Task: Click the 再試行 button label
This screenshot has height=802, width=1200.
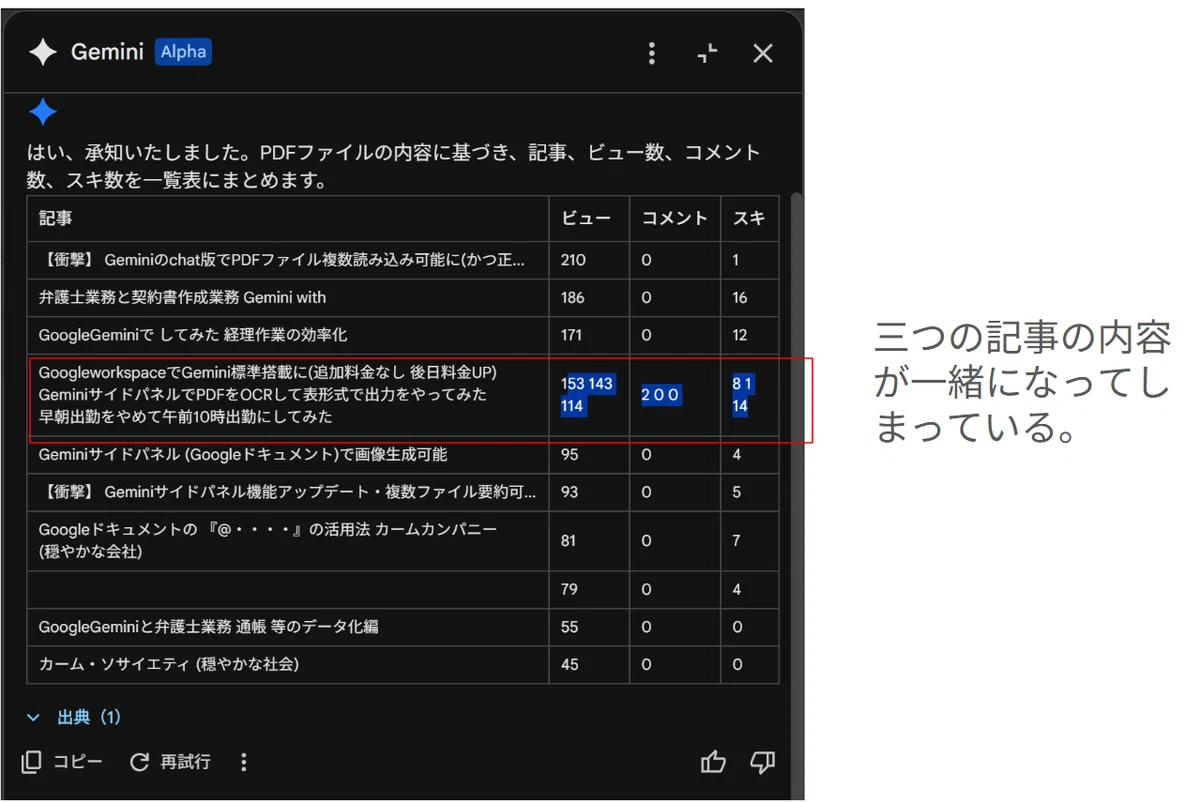Action: tap(186, 762)
